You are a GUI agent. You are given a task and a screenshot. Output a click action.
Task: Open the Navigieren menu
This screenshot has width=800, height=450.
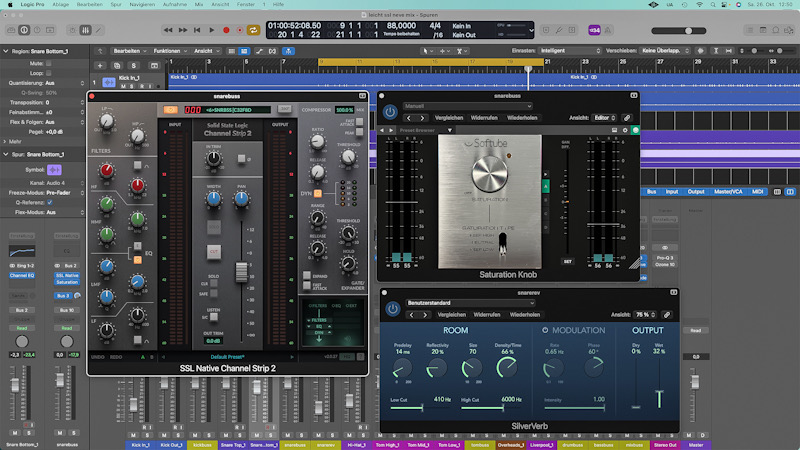click(142, 4)
